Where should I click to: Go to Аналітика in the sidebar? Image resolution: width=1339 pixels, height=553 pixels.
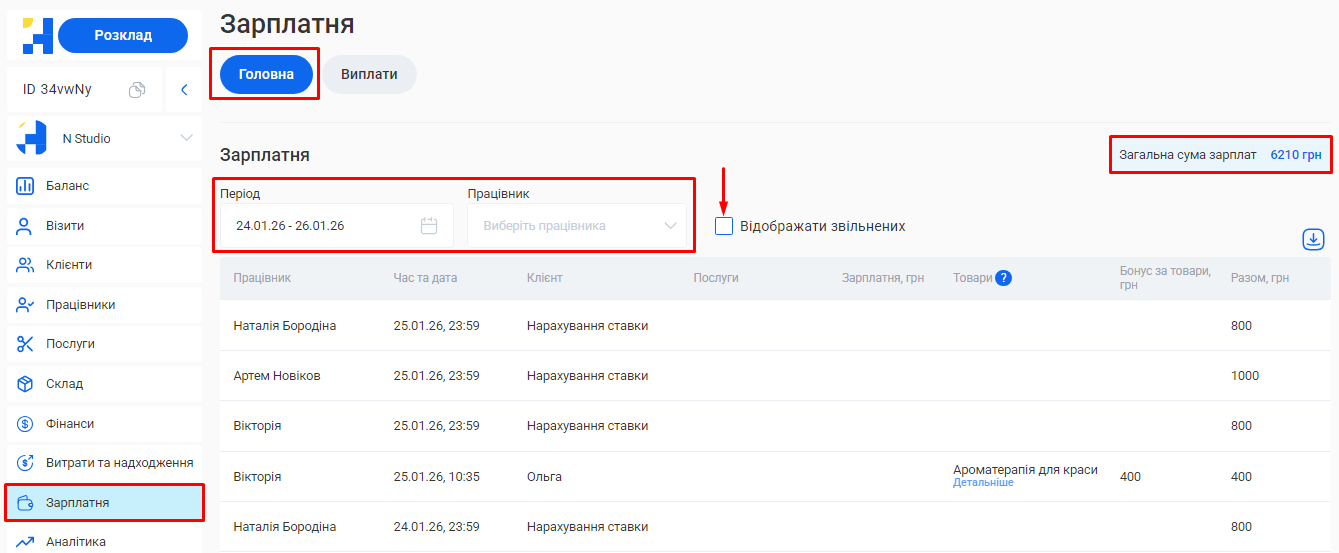76,542
